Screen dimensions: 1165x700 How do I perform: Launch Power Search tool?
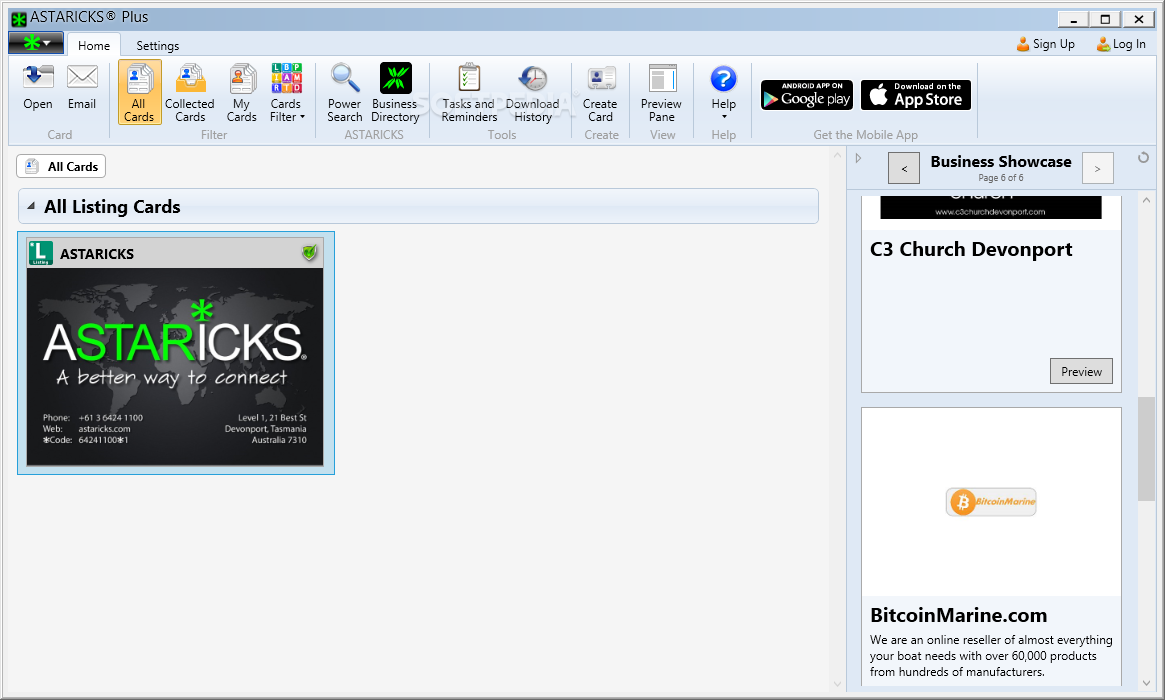(x=345, y=92)
